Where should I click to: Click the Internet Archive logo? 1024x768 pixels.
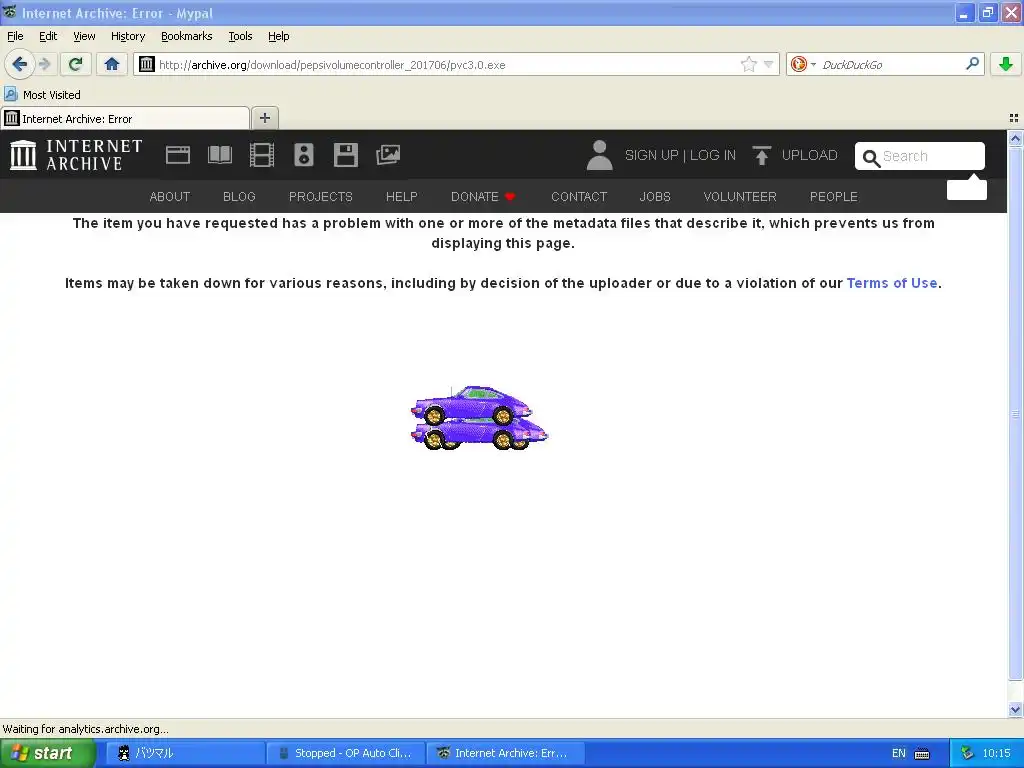point(76,155)
